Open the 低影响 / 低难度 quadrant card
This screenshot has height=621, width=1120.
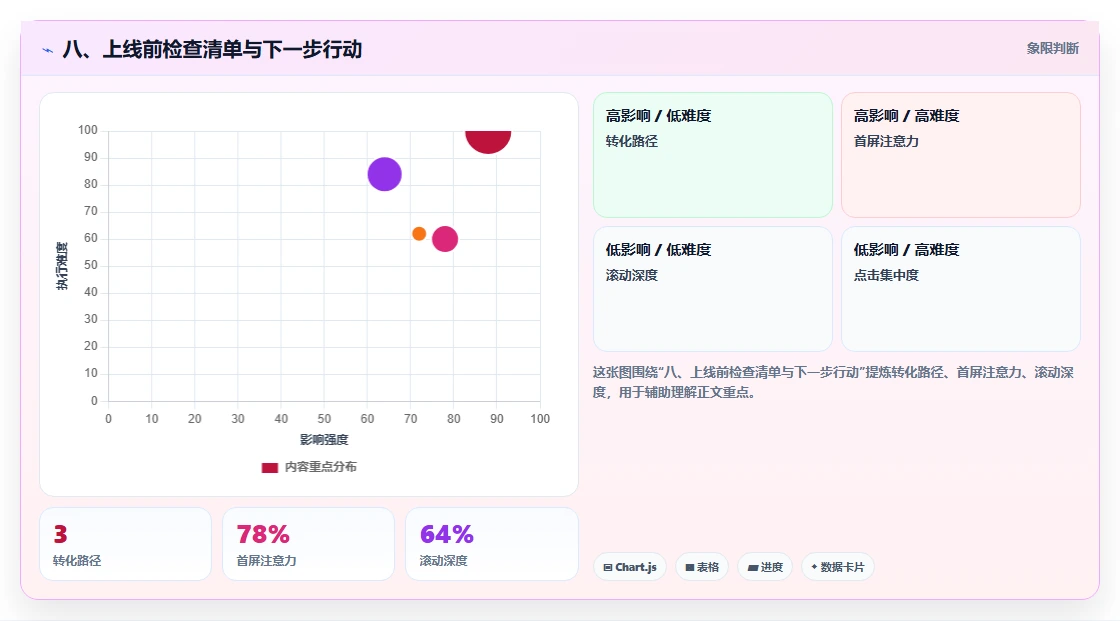coord(713,289)
